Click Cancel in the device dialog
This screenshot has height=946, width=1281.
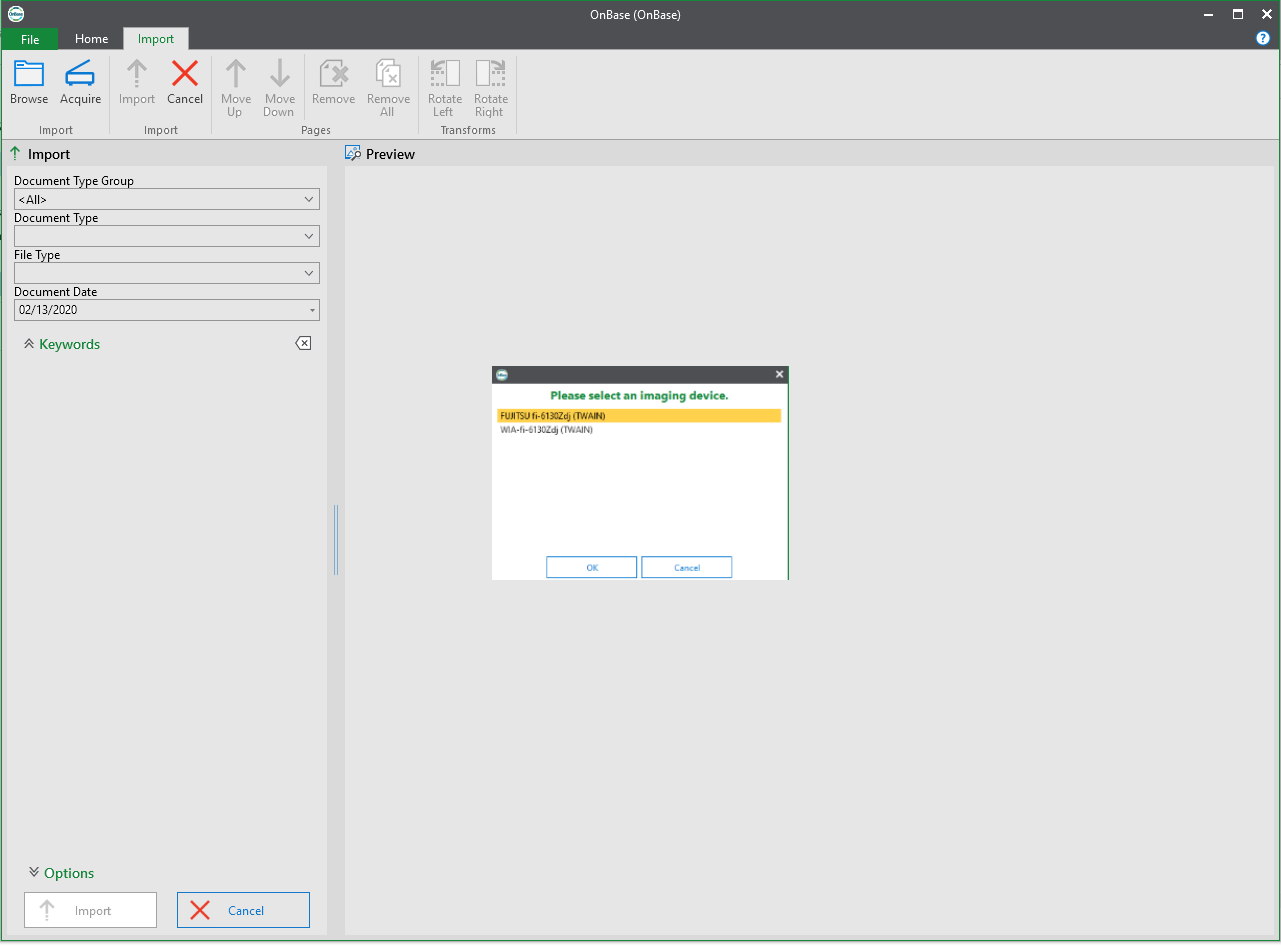tap(687, 567)
